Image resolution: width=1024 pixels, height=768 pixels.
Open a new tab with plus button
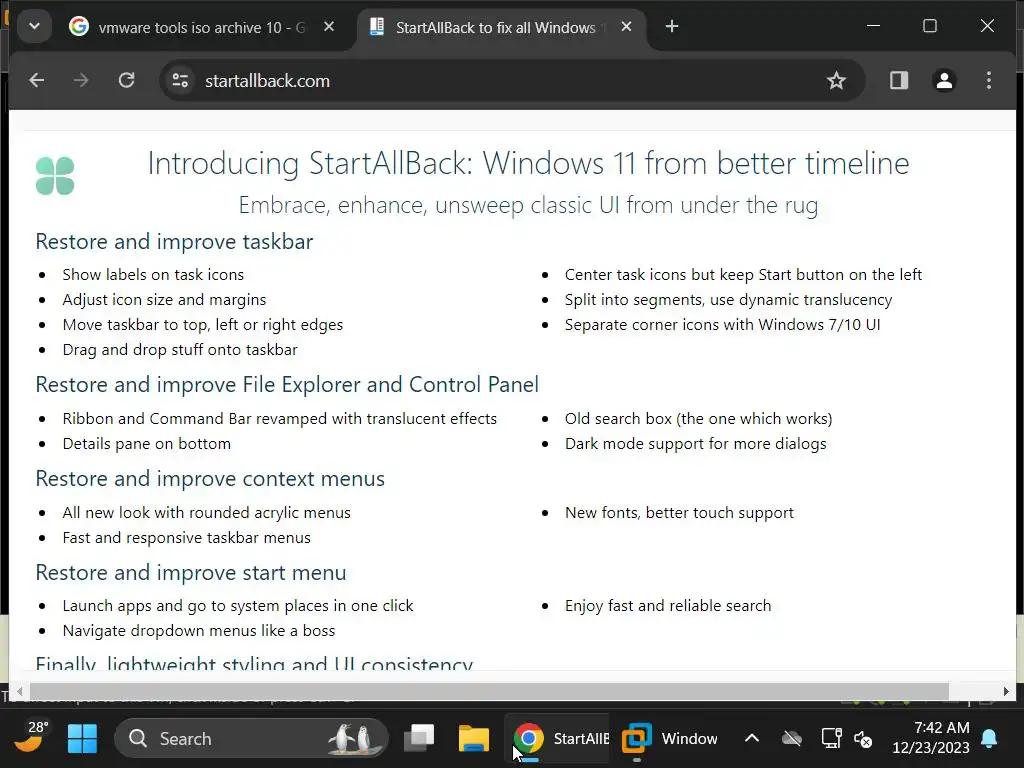[x=672, y=27]
